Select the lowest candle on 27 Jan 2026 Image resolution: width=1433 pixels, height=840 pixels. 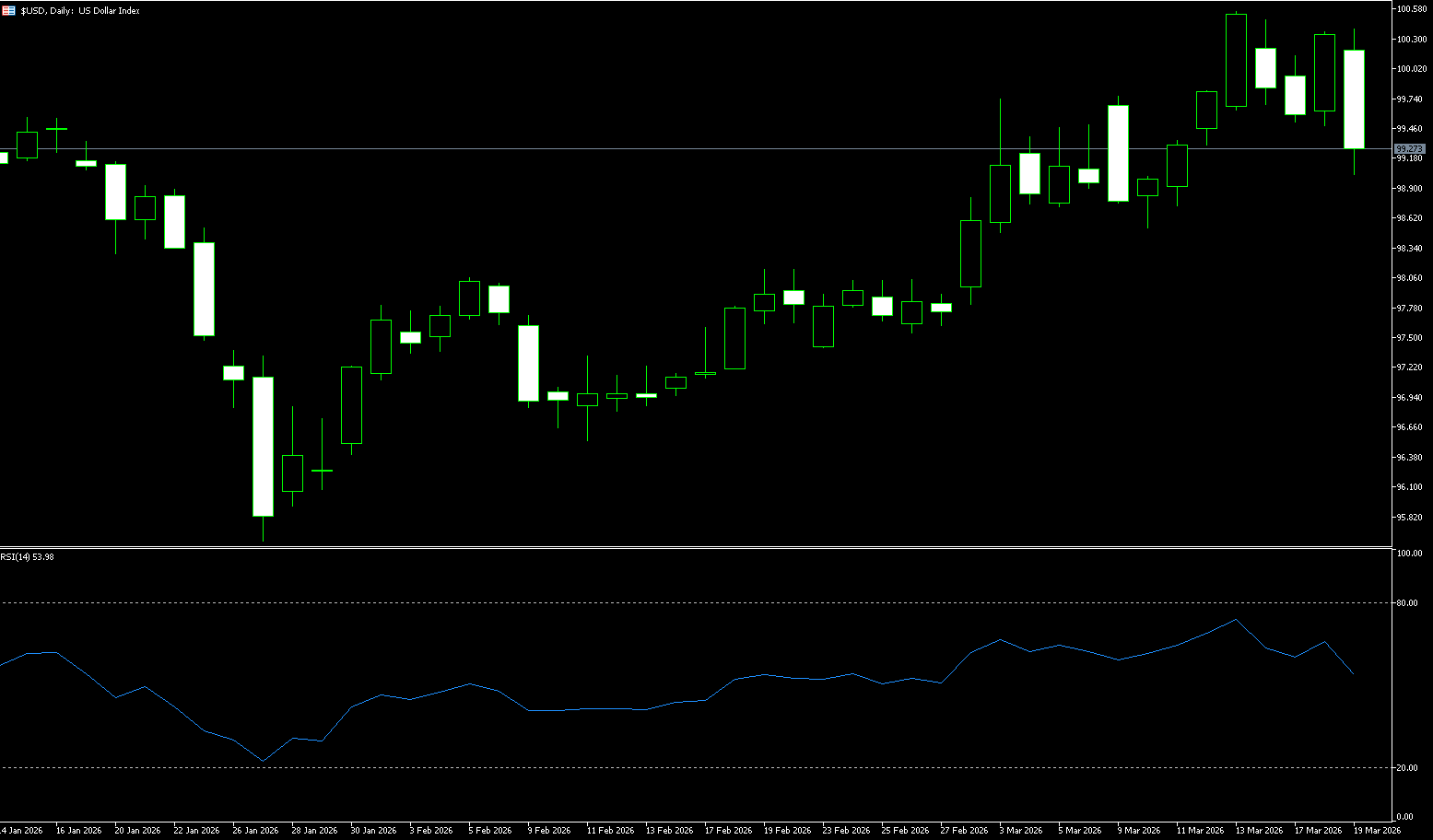click(263, 447)
